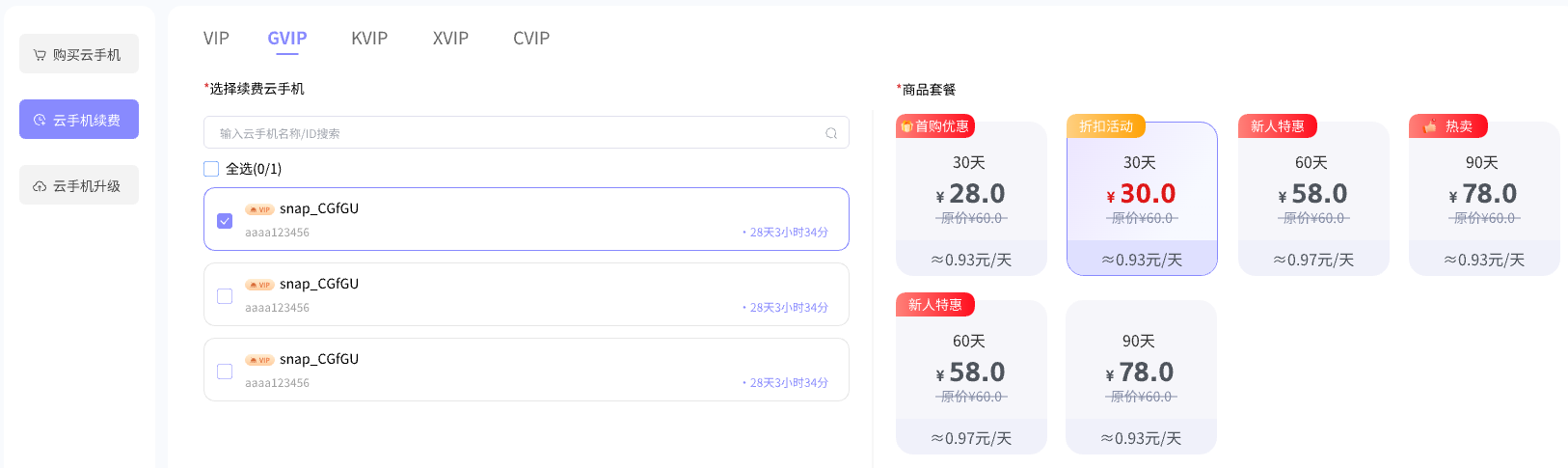Open the CVIP tab
The width and height of the screenshot is (1568, 468).
click(x=531, y=39)
